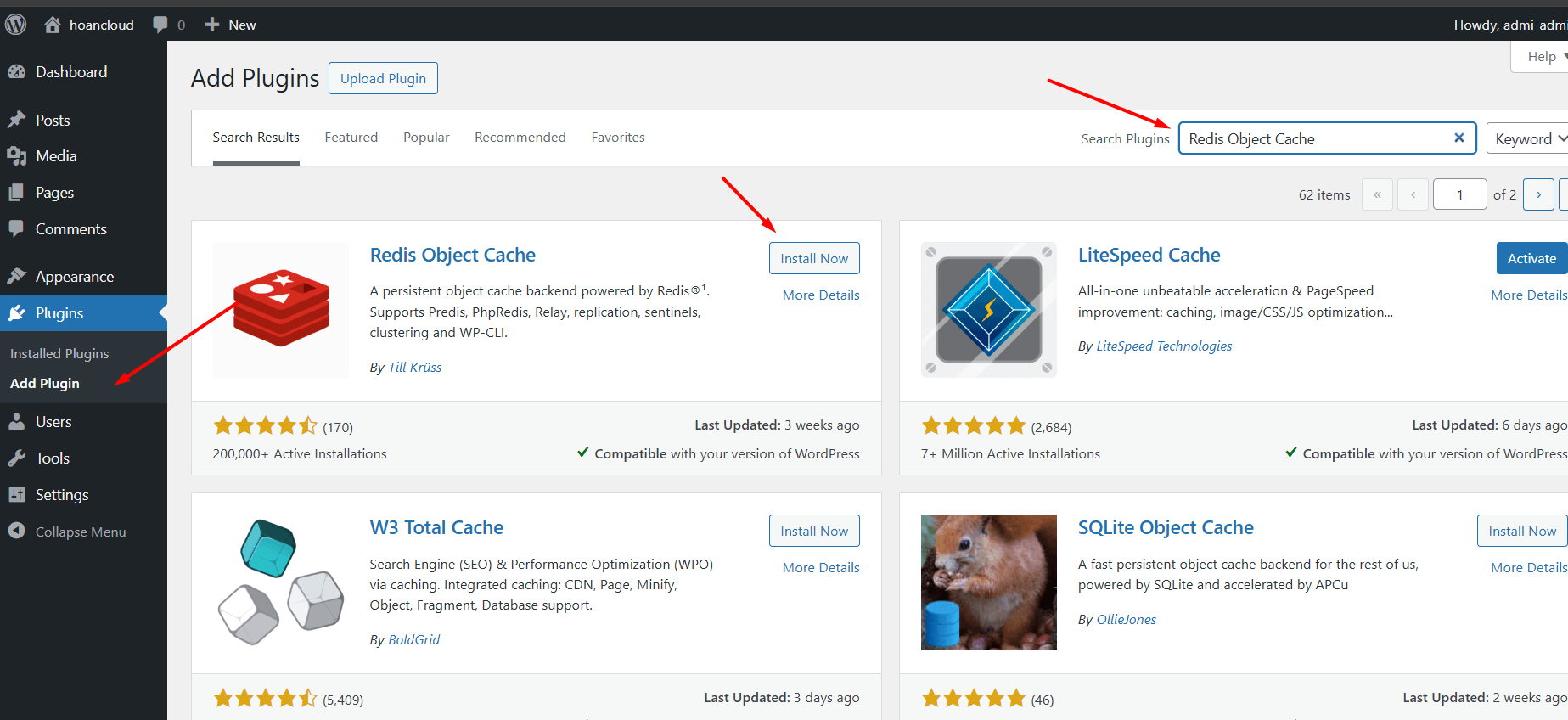This screenshot has width=1568, height=720.
Task: Click the plus New content icon
Action: tap(212, 25)
